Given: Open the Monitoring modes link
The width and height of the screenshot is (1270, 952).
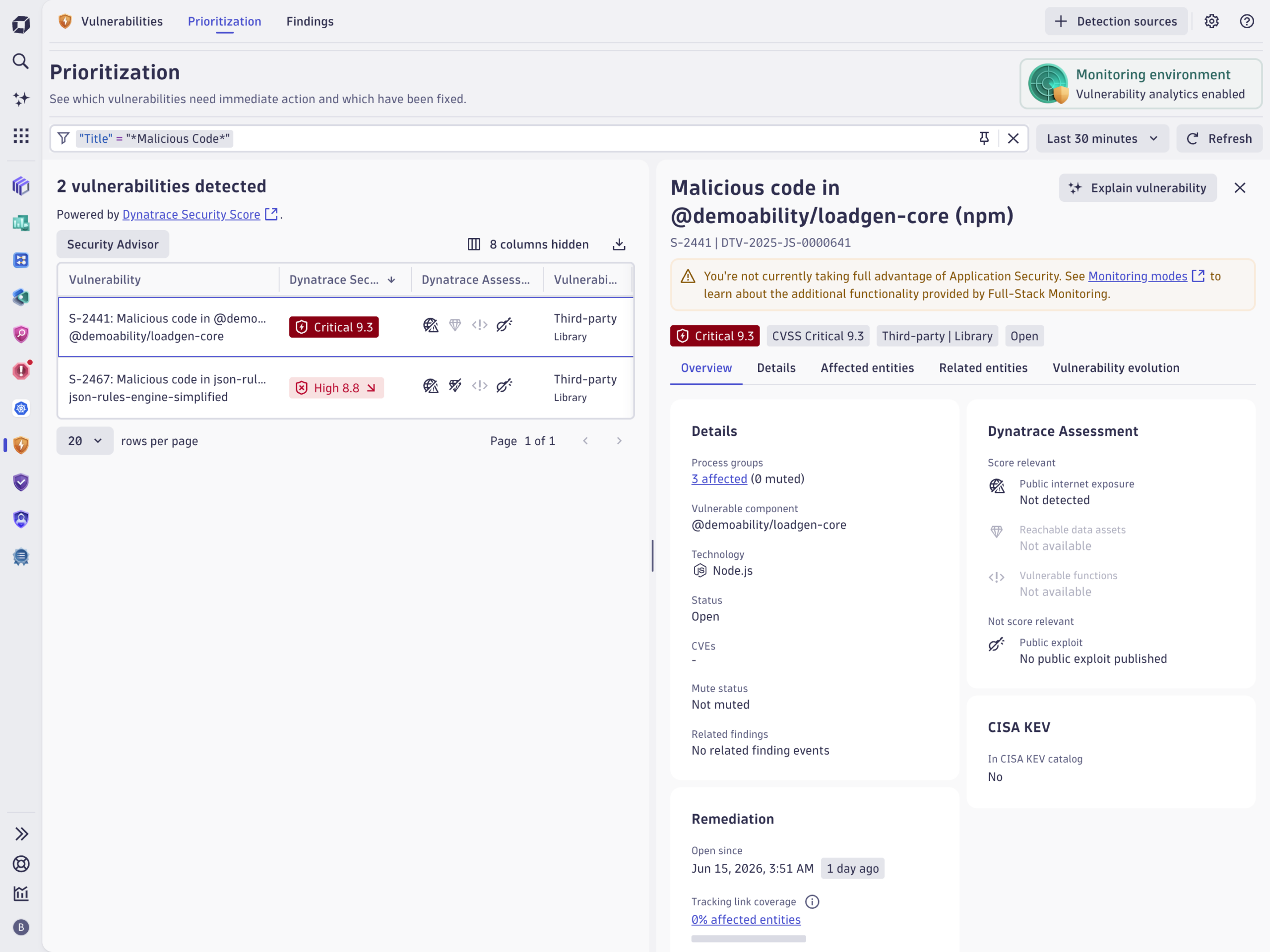Looking at the screenshot, I should [x=1146, y=276].
